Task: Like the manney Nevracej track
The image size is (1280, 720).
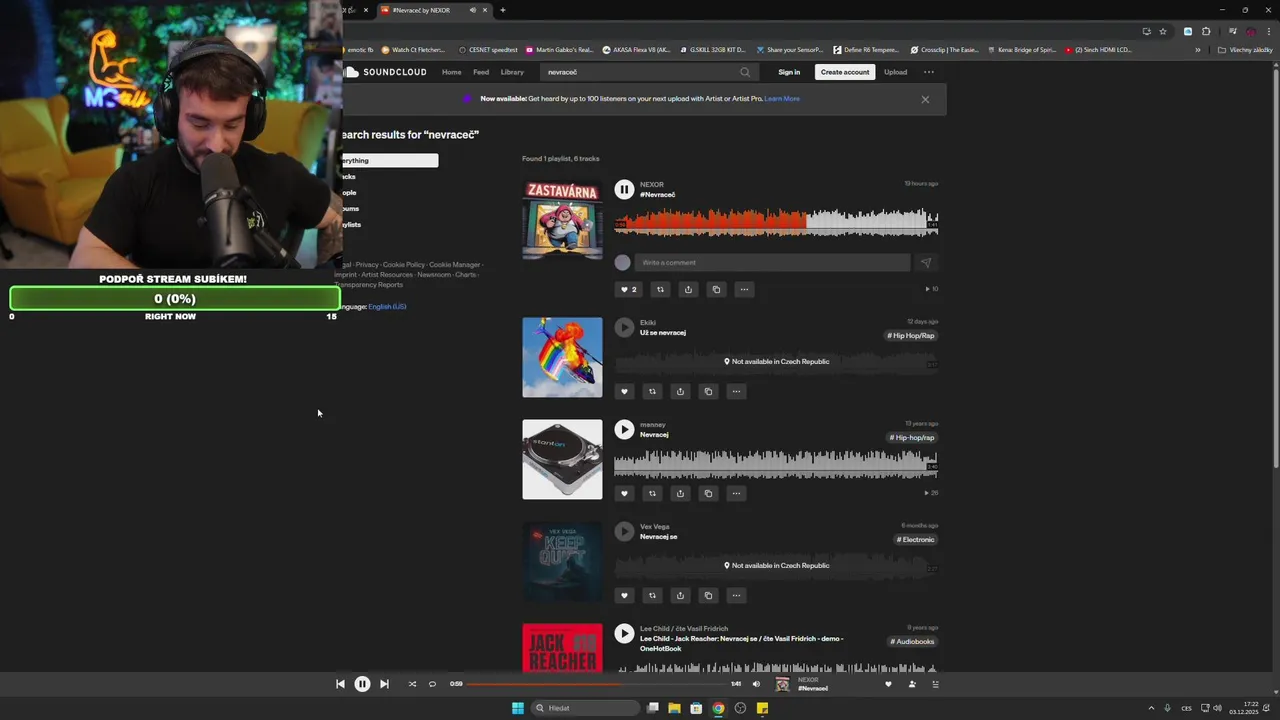Action: pos(624,494)
